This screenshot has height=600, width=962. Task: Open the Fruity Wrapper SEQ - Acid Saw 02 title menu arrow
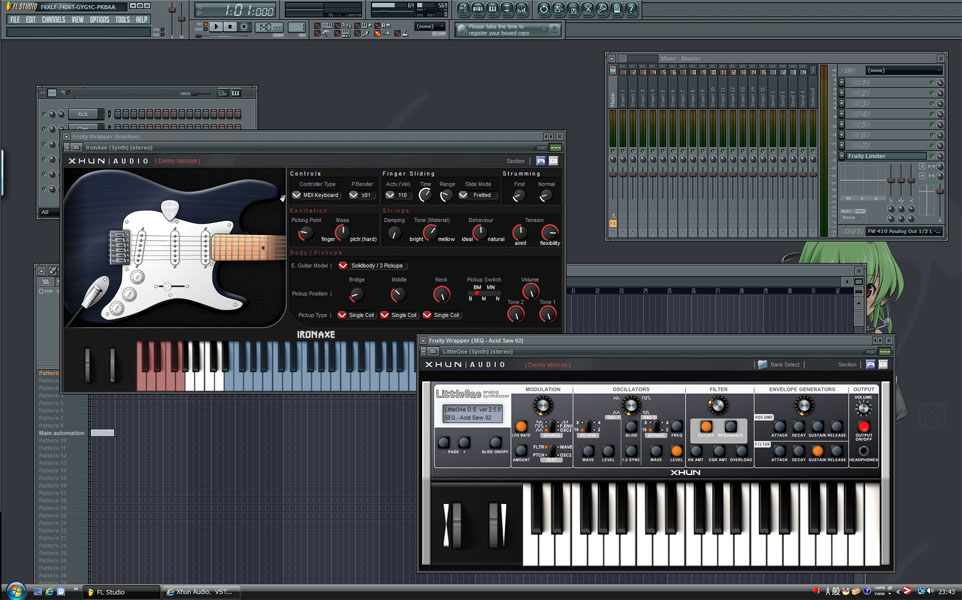[x=423, y=340]
